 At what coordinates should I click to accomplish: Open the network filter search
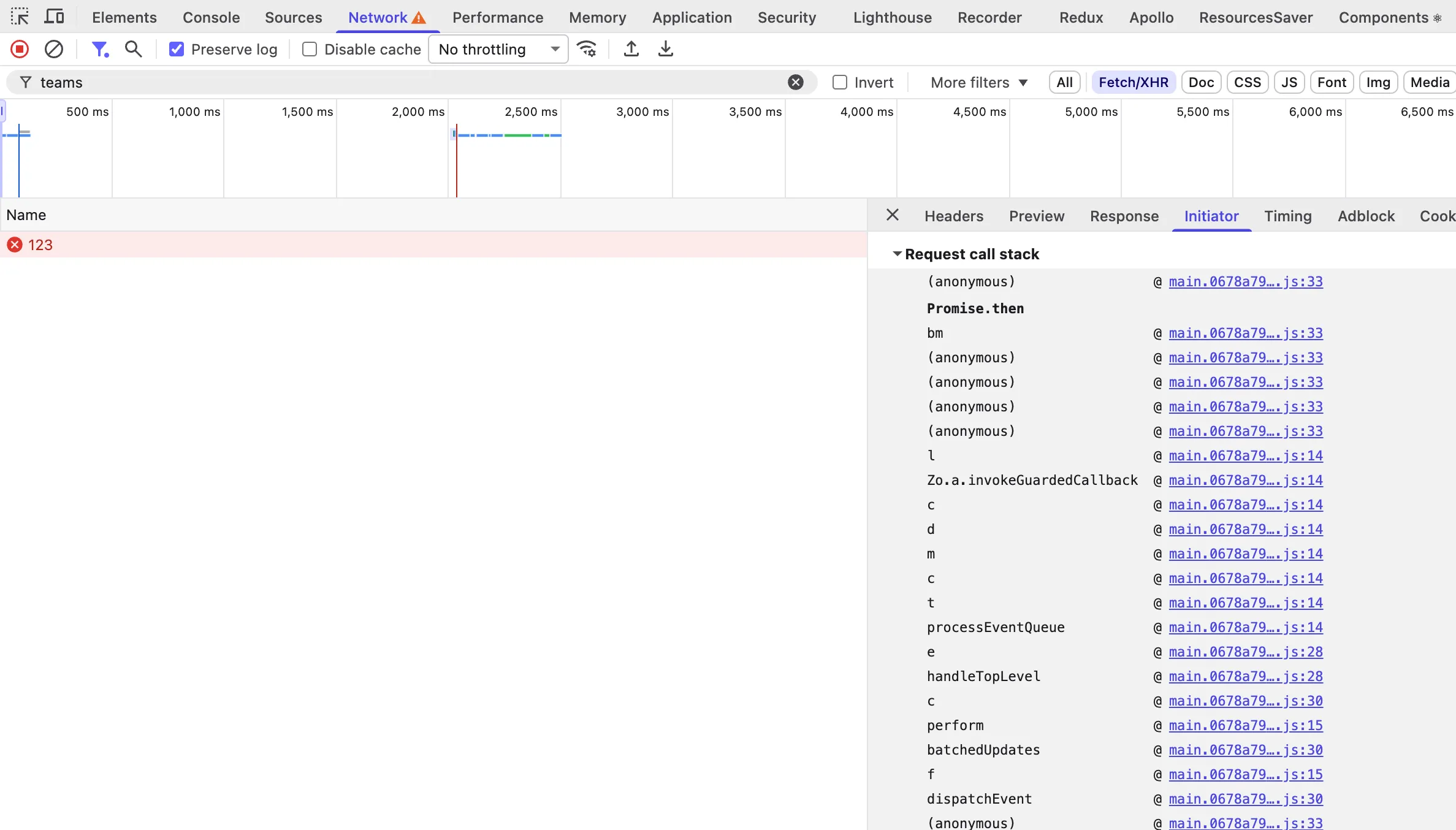click(x=134, y=49)
